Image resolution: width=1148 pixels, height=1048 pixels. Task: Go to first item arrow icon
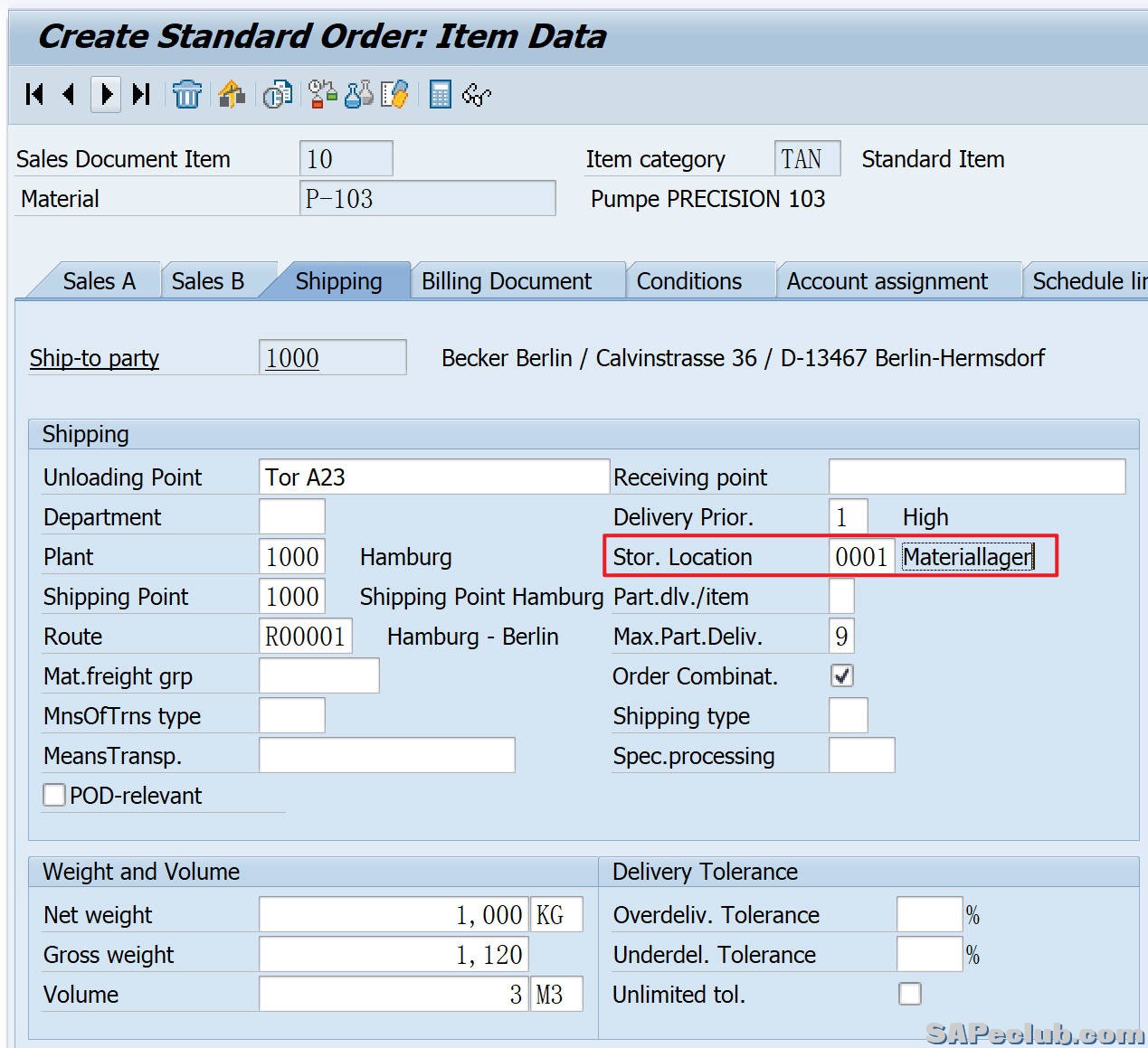click(35, 94)
